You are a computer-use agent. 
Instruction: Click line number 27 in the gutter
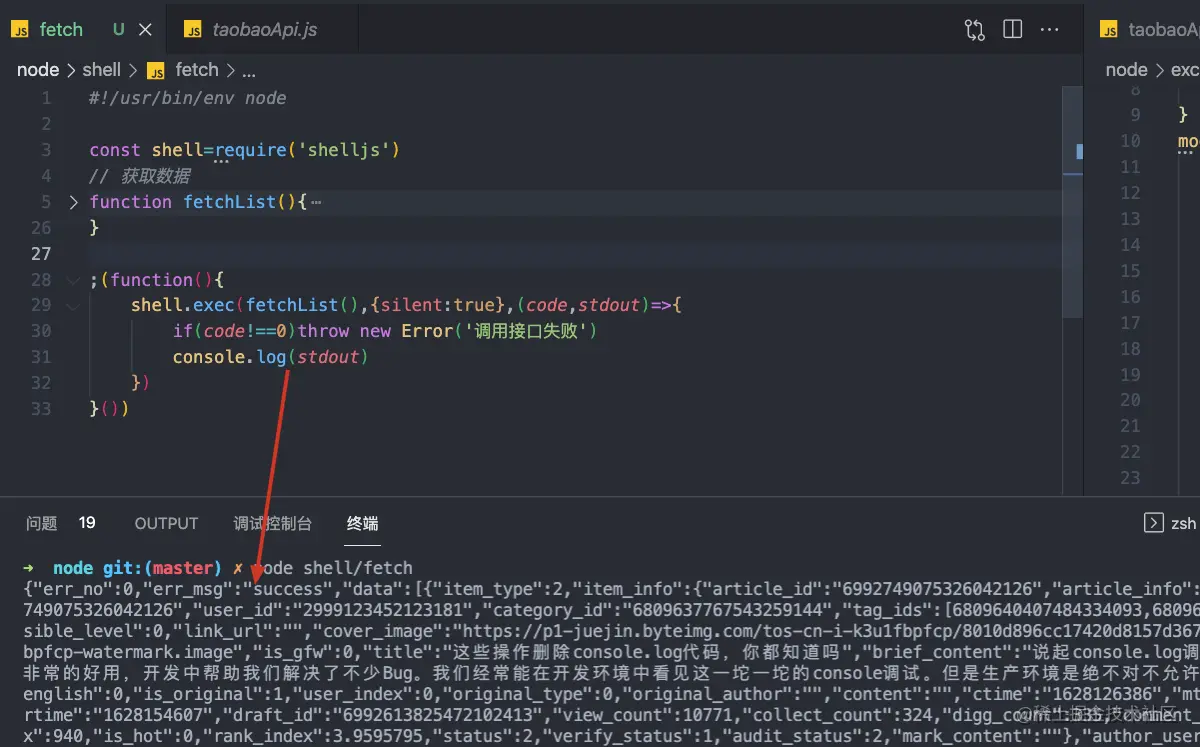click(x=41, y=254)
